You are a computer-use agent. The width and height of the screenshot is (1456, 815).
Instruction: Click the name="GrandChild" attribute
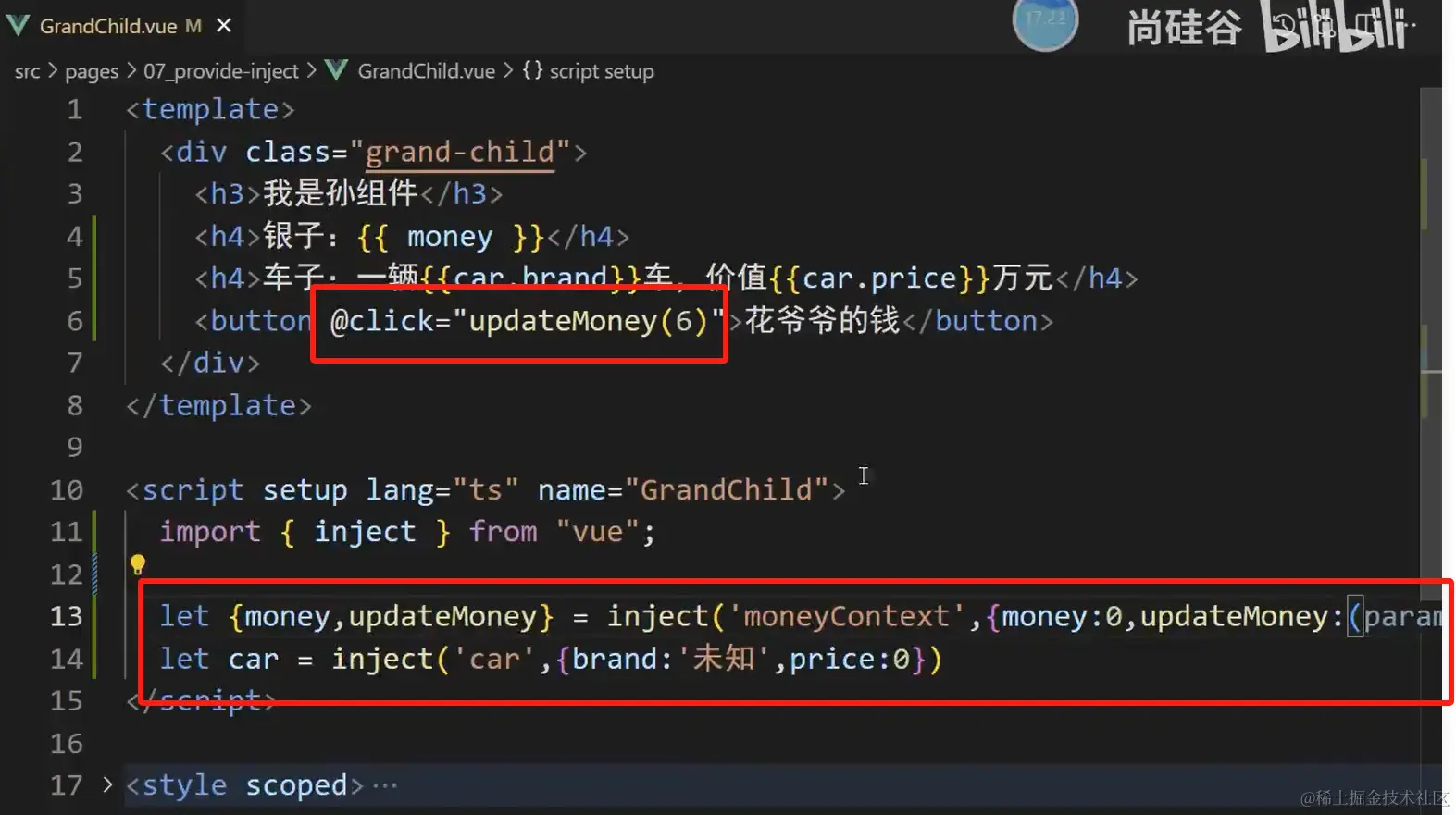pos(683,489)
